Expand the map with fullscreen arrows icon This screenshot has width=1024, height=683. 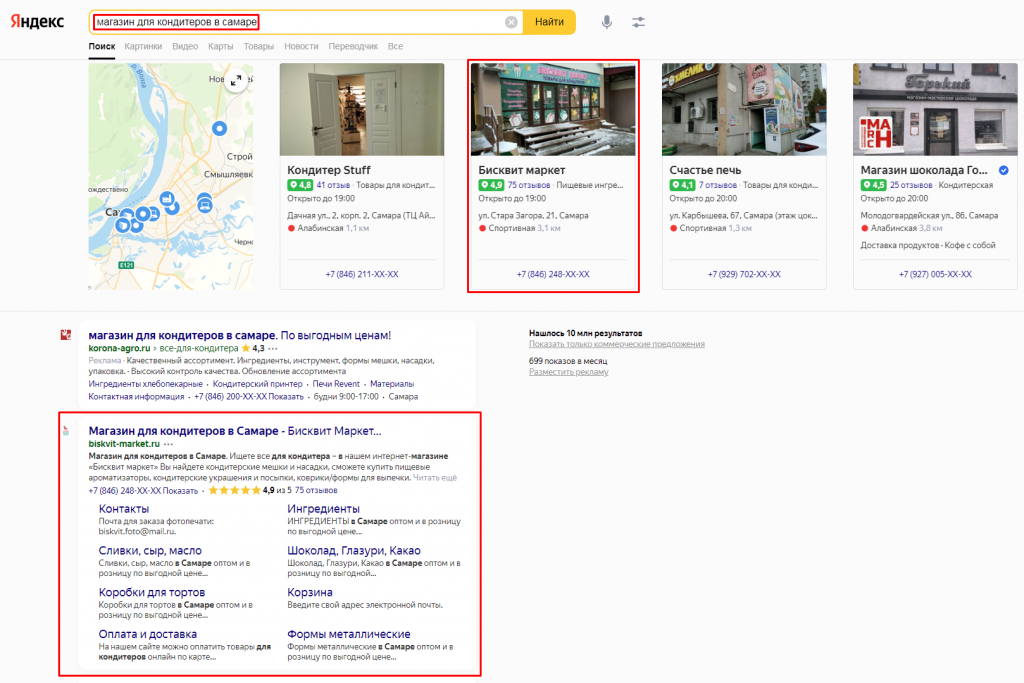click(236, 80)
